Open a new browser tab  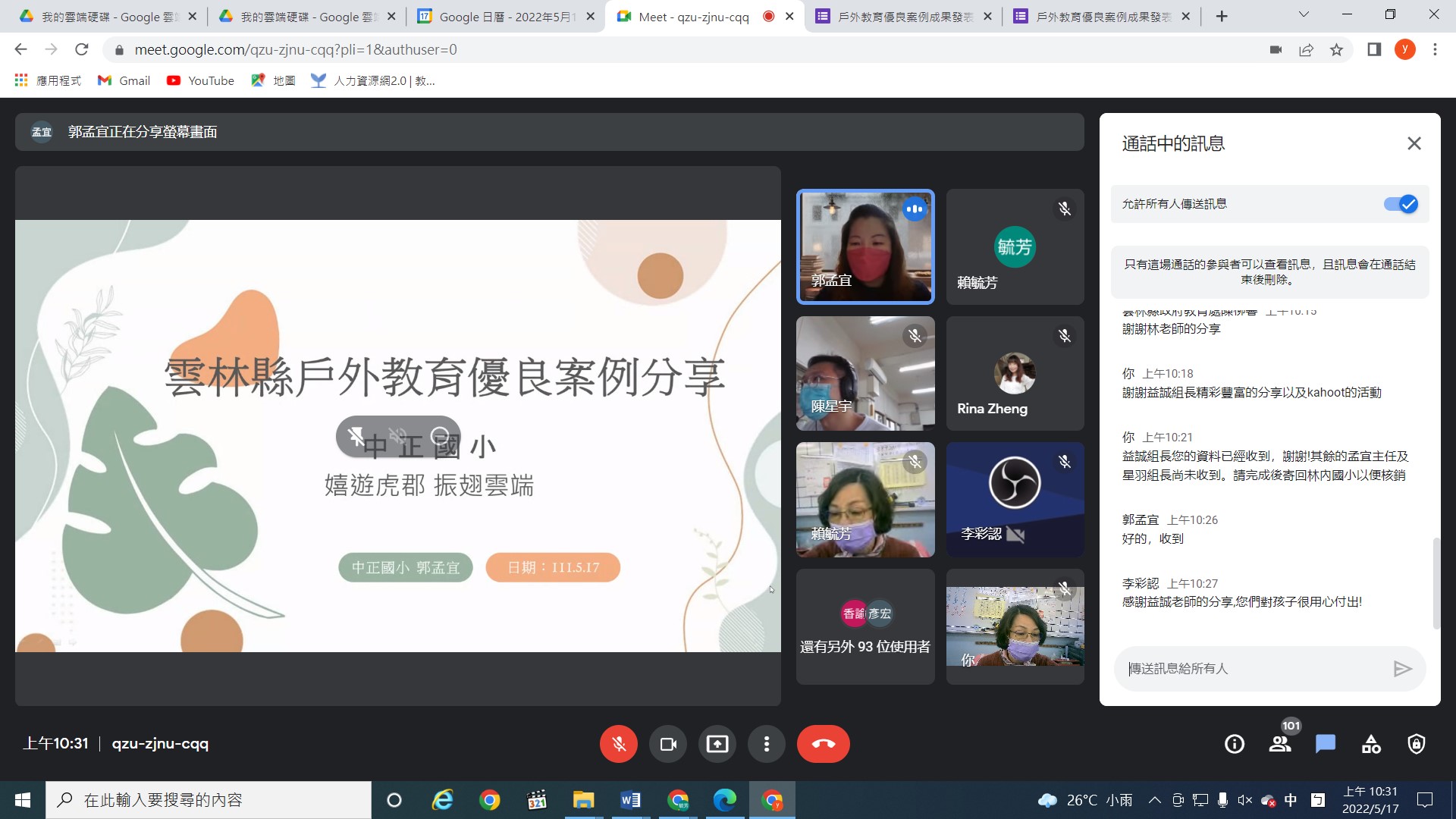pyautogui.click(x=1222, y=16)
